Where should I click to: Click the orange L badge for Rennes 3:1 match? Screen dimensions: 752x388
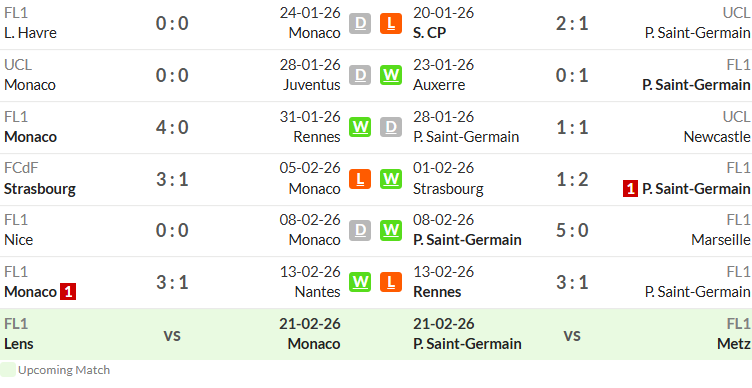point(391,282)
